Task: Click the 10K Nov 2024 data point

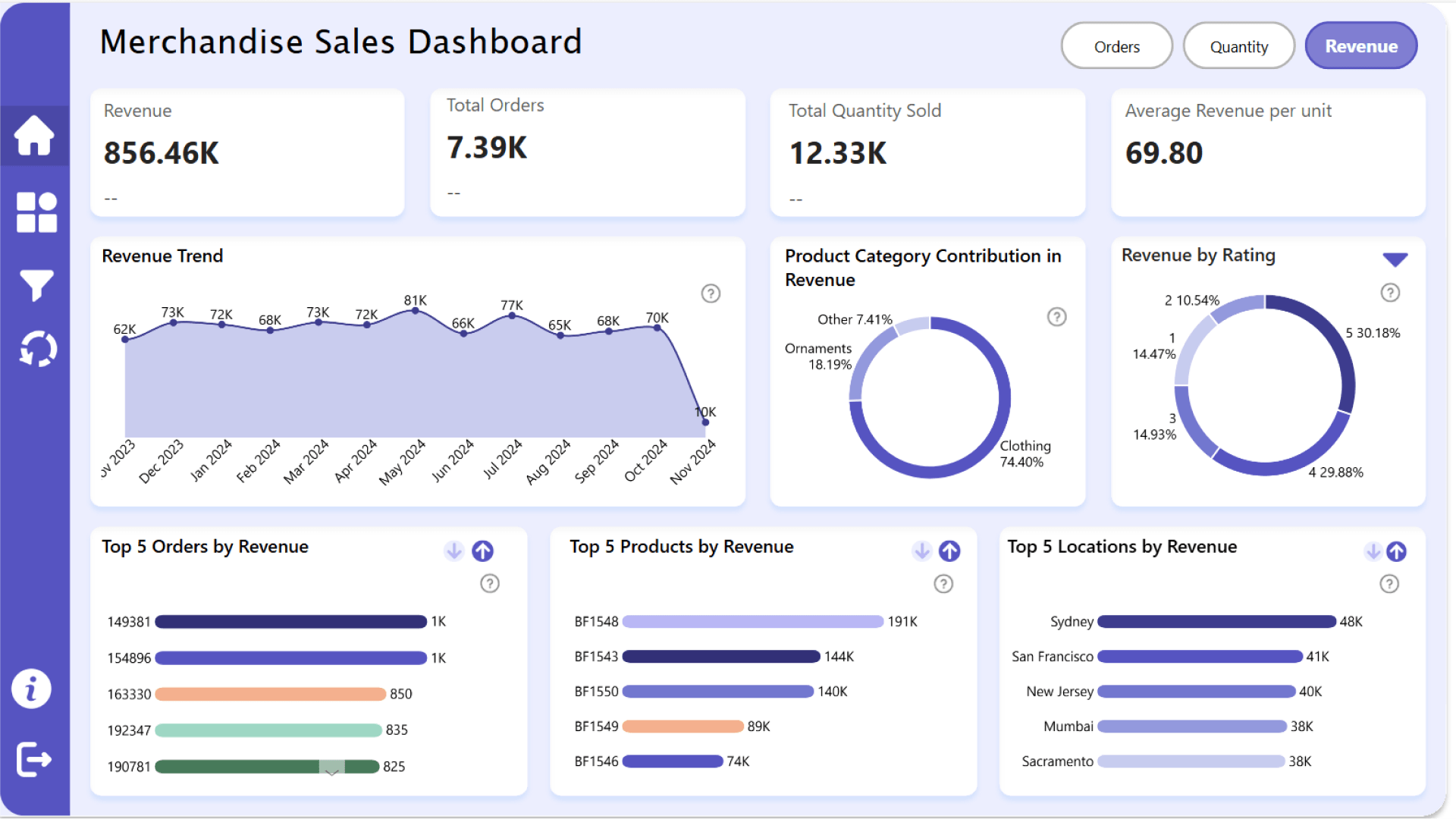Action: point(705,422)
